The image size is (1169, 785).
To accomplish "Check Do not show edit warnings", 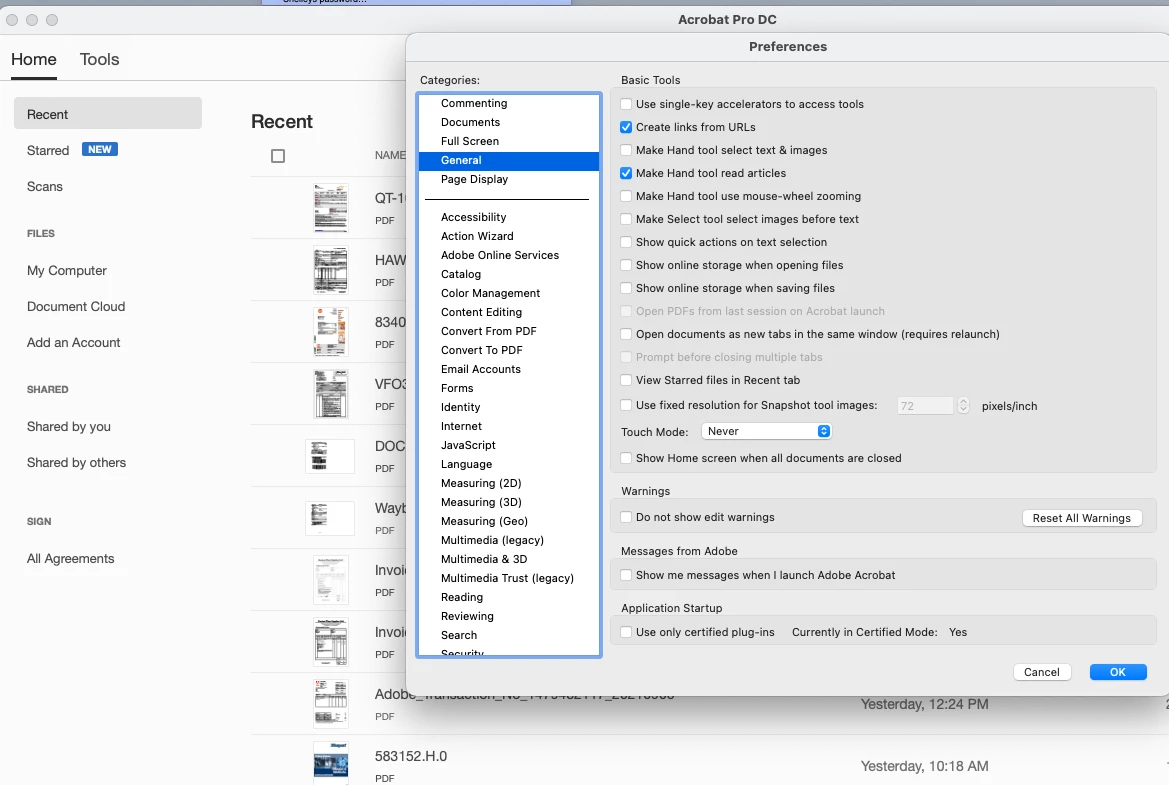I will pos(626,517).
